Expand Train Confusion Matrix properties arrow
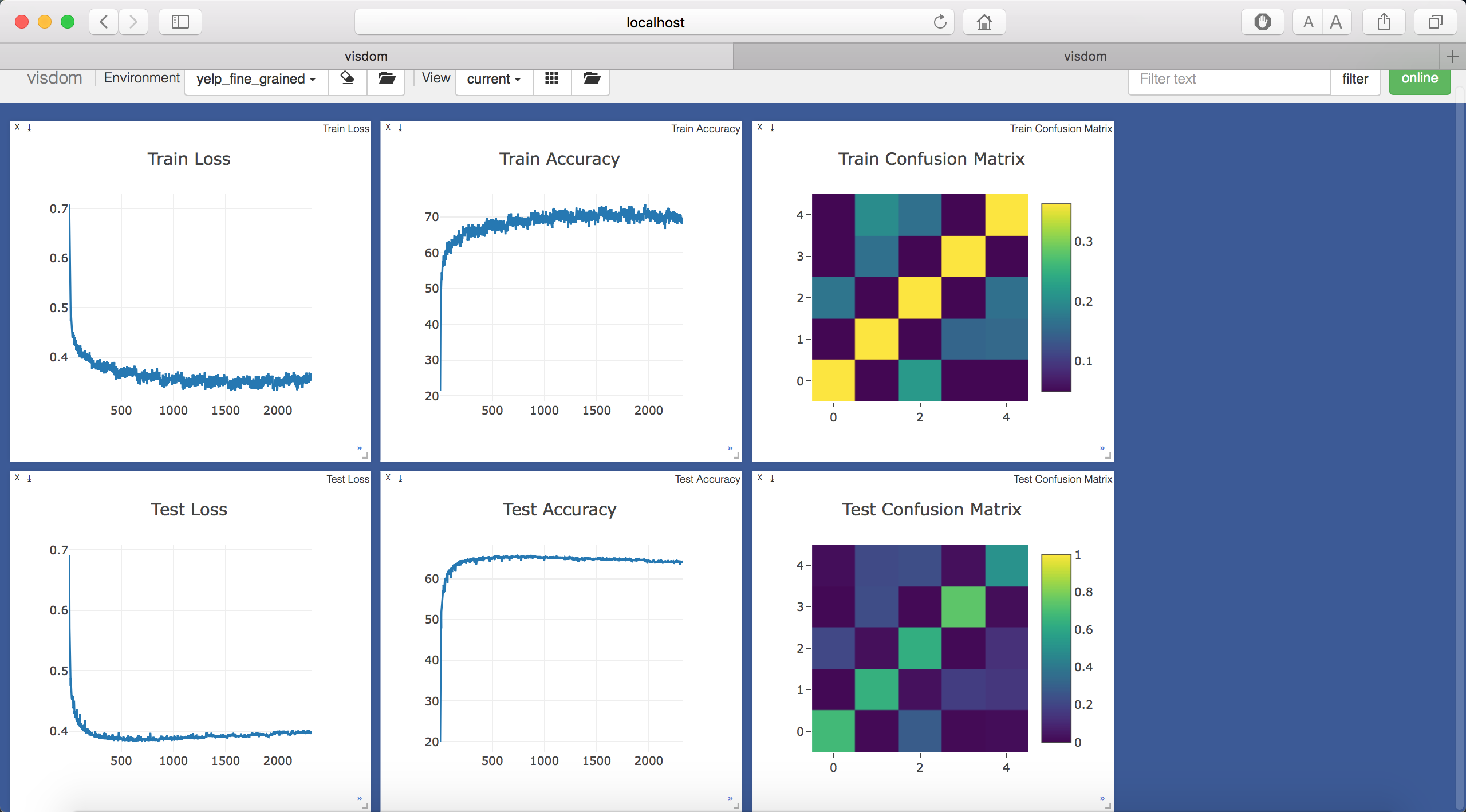Screen dimensions: 1466x812 click(1102, 447)
